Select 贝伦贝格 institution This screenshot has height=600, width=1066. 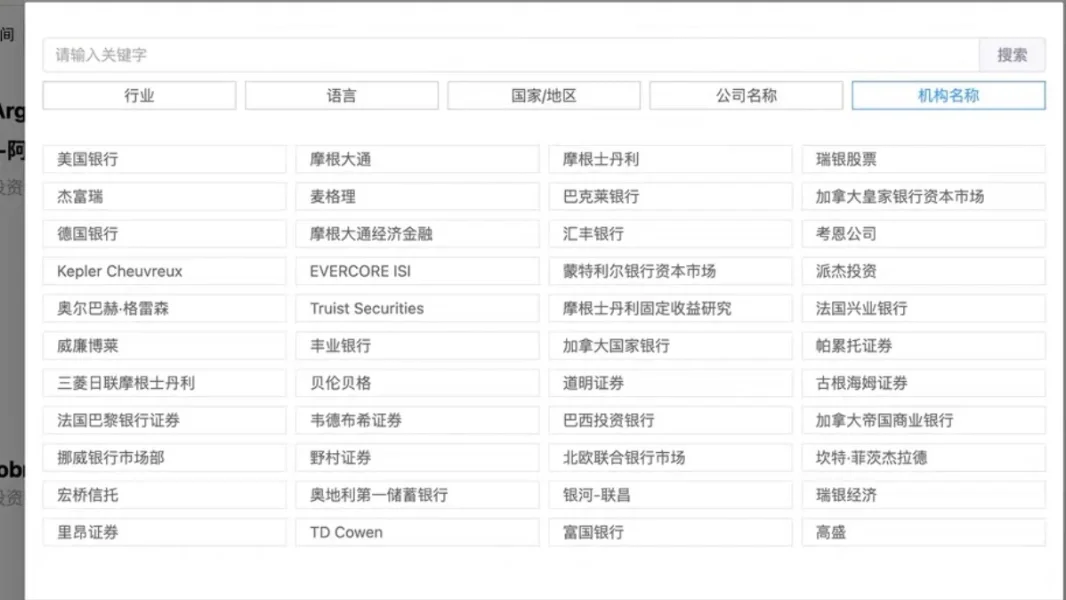pyautogui.click(x=417, y=383)
